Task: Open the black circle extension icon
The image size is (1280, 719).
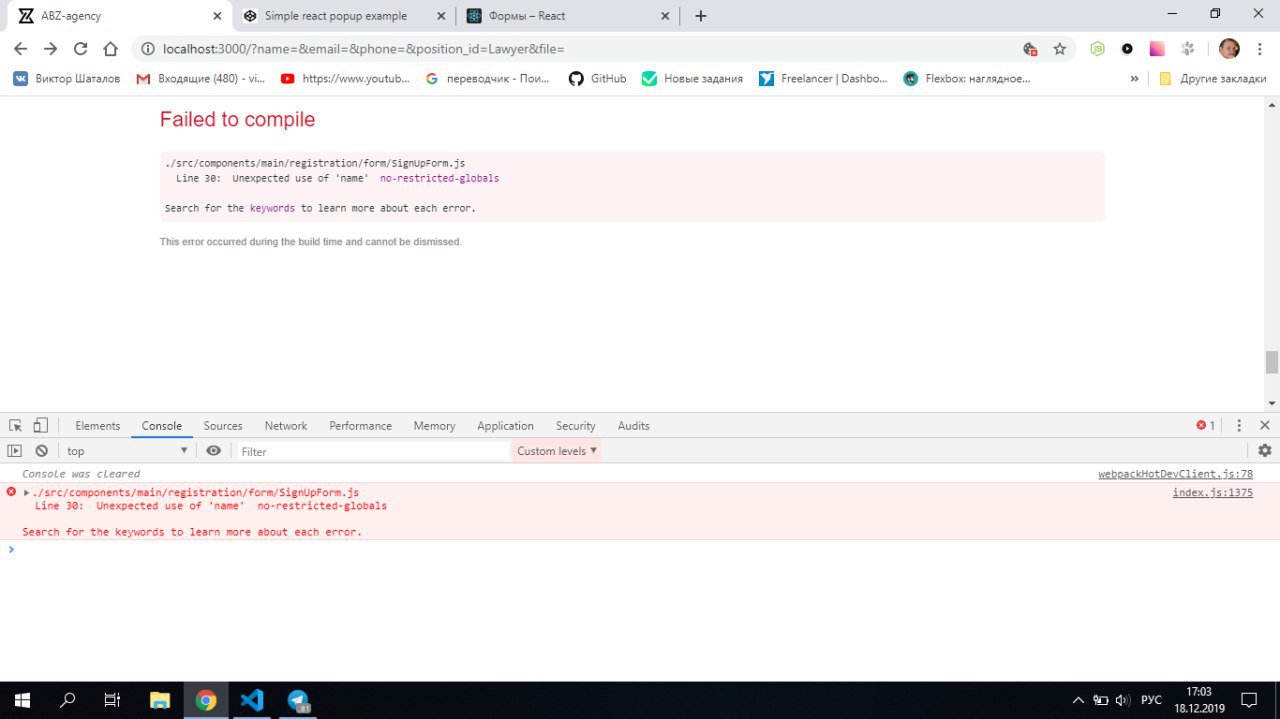Action: (1127, 48)
